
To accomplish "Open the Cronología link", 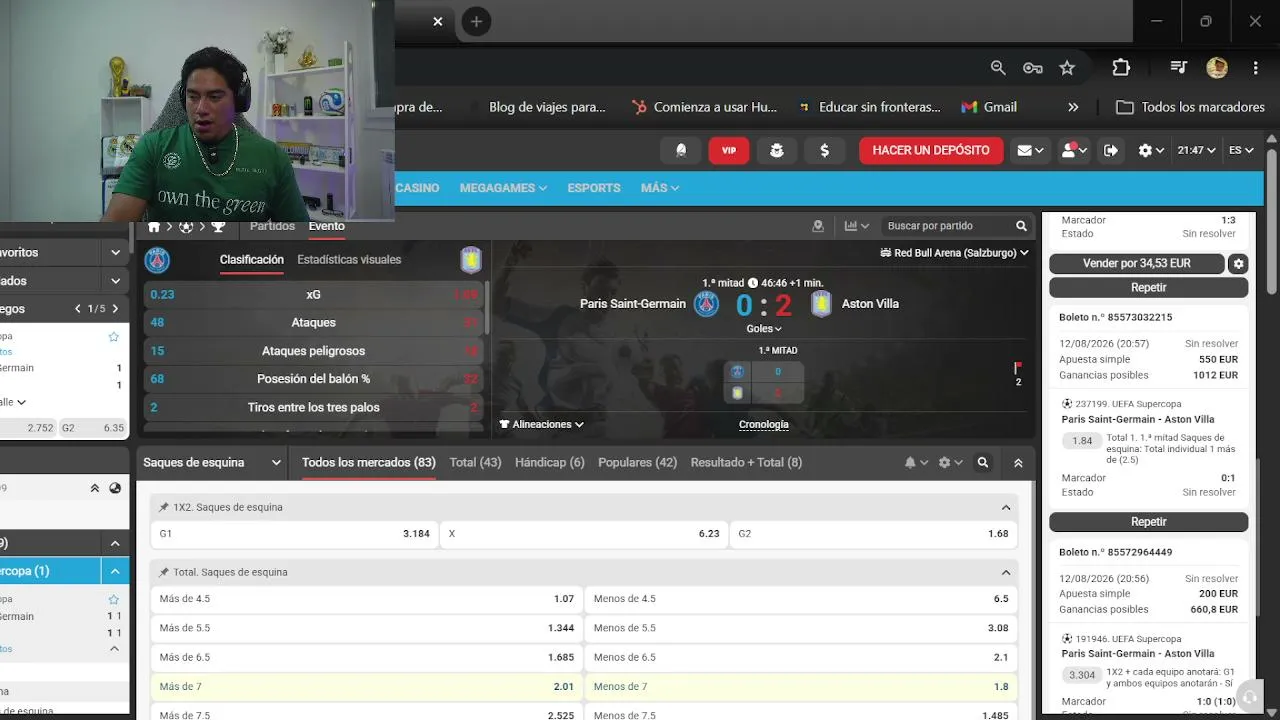I will coord(764,424).
